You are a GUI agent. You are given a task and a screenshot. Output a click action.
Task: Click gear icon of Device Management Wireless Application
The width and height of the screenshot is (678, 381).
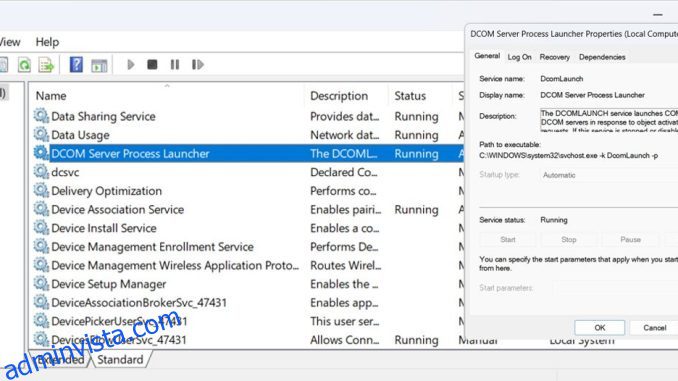point(41,264)
